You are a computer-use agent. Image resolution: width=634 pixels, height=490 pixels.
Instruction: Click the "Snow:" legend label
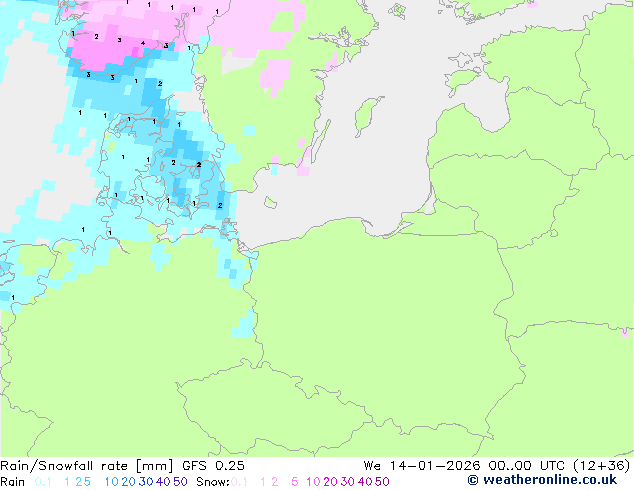(213, 482)
